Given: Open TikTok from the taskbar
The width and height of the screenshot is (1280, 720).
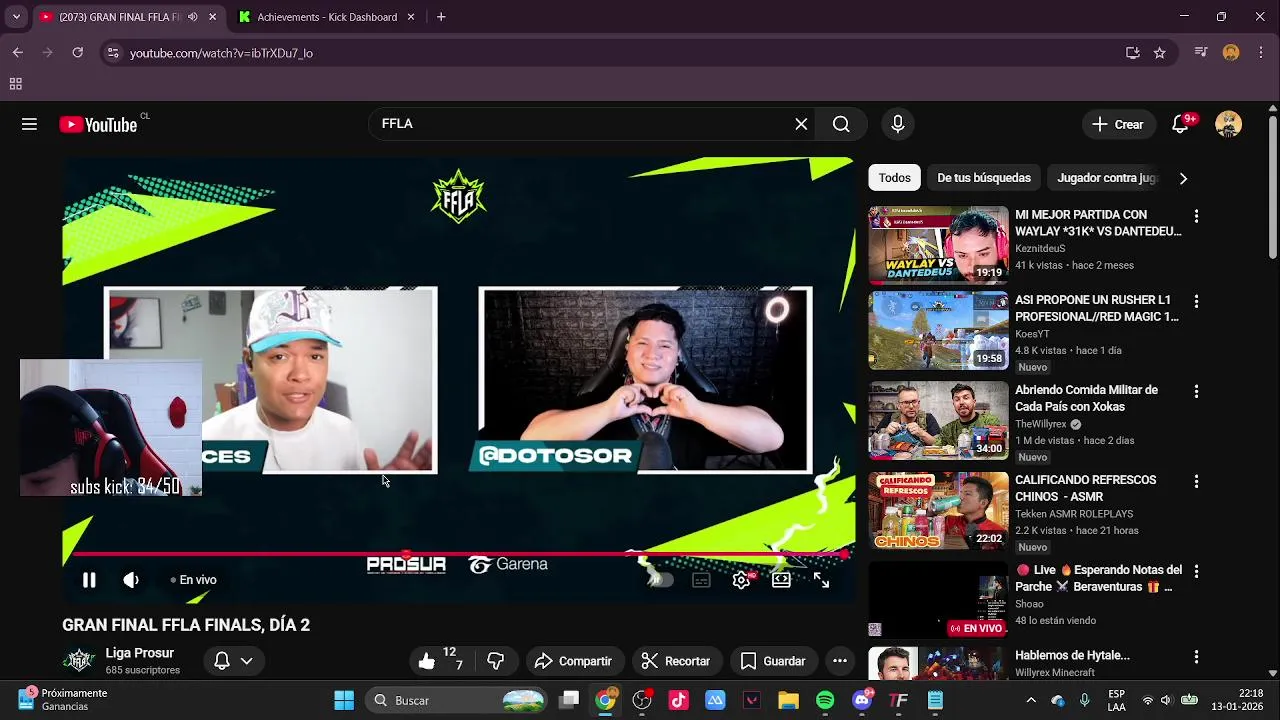Looking at the screenshot, I should point(679,700).
